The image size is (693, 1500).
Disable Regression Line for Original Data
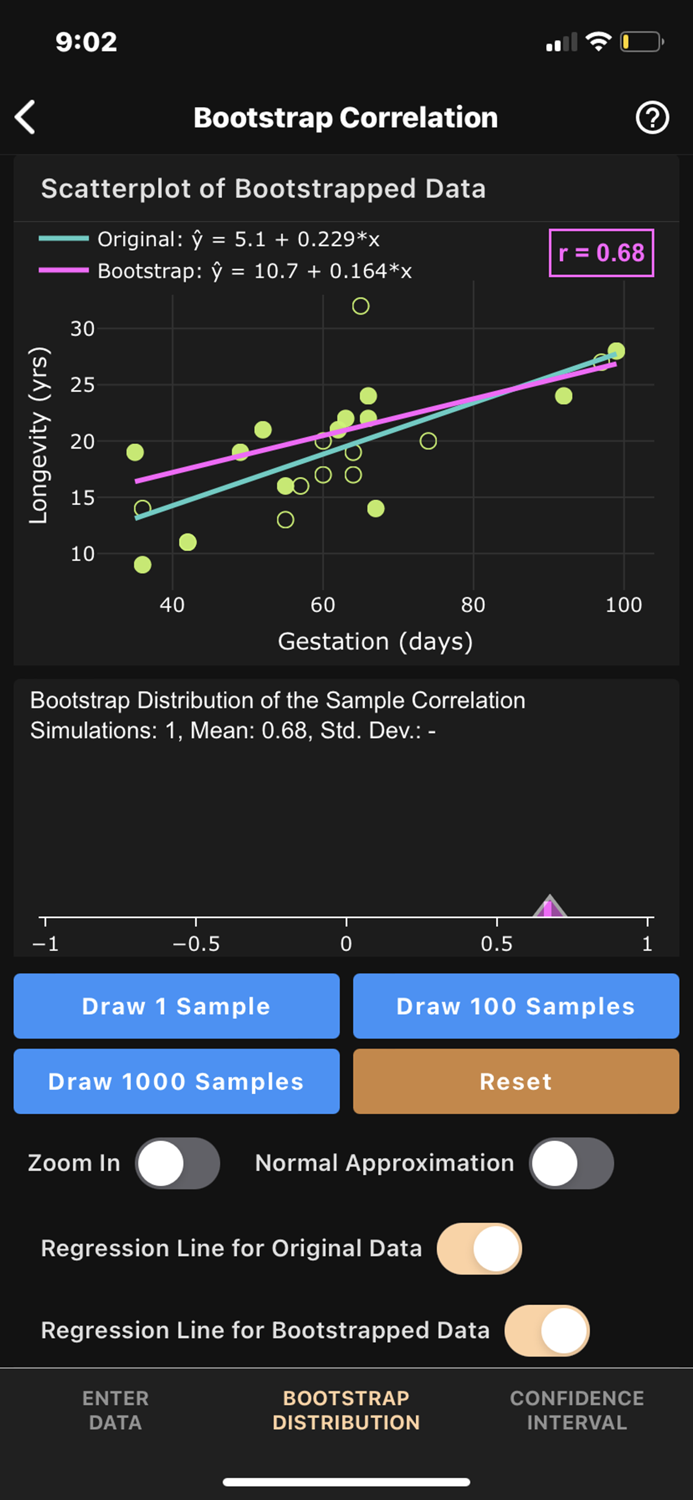pyautogui.click(x=479, y=1248)
